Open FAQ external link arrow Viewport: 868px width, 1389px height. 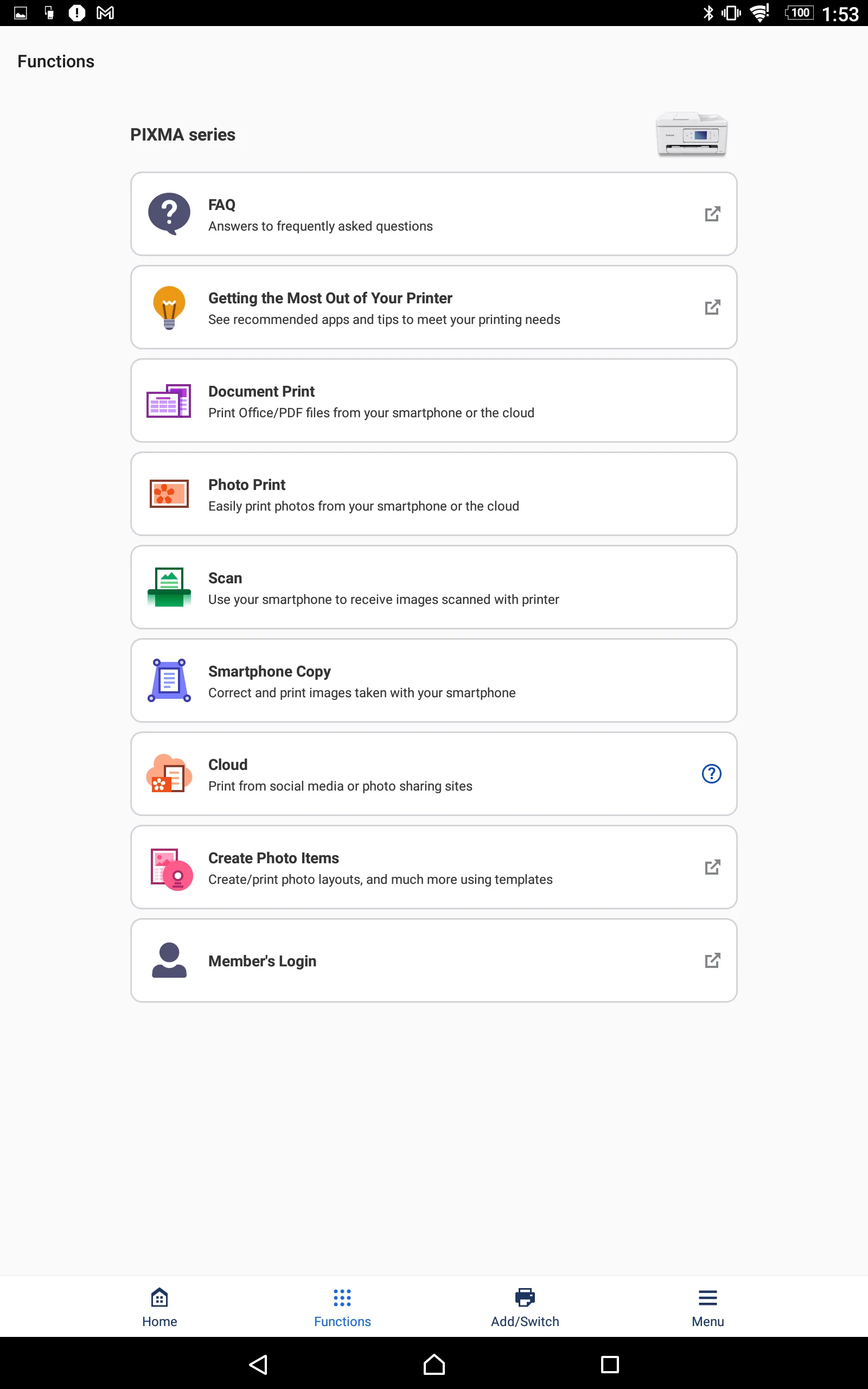[x=712, y=214]
